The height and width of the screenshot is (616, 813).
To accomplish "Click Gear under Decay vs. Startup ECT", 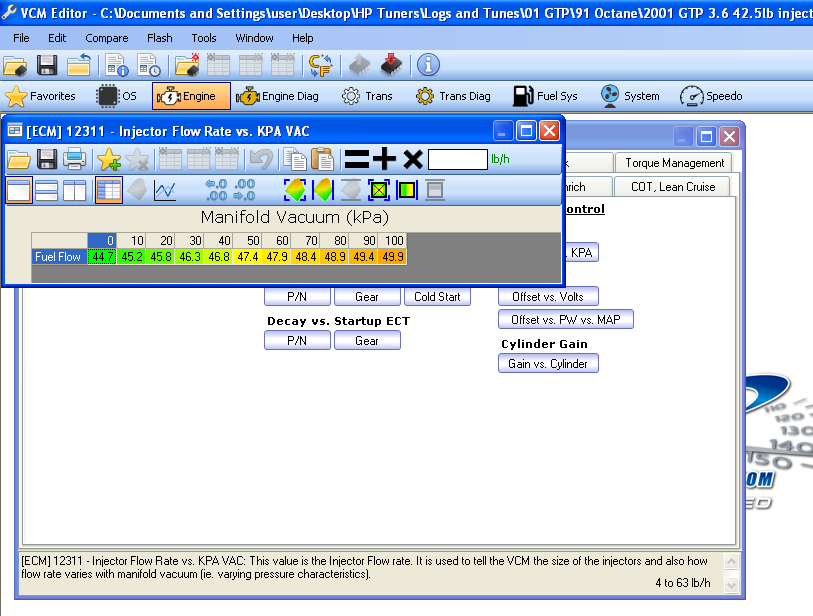I will 367,341.
